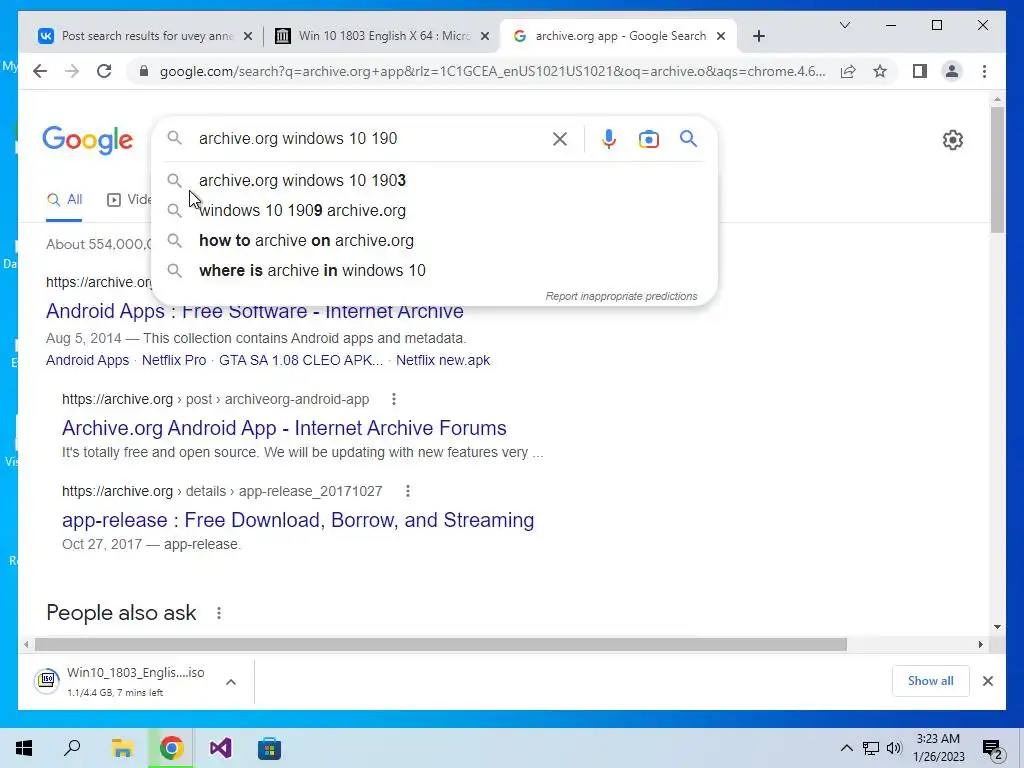Open GTA SA 1.08 CLEO APK sublink
Viewport: 1024px width, 768px height.
(x=301, y=360)
